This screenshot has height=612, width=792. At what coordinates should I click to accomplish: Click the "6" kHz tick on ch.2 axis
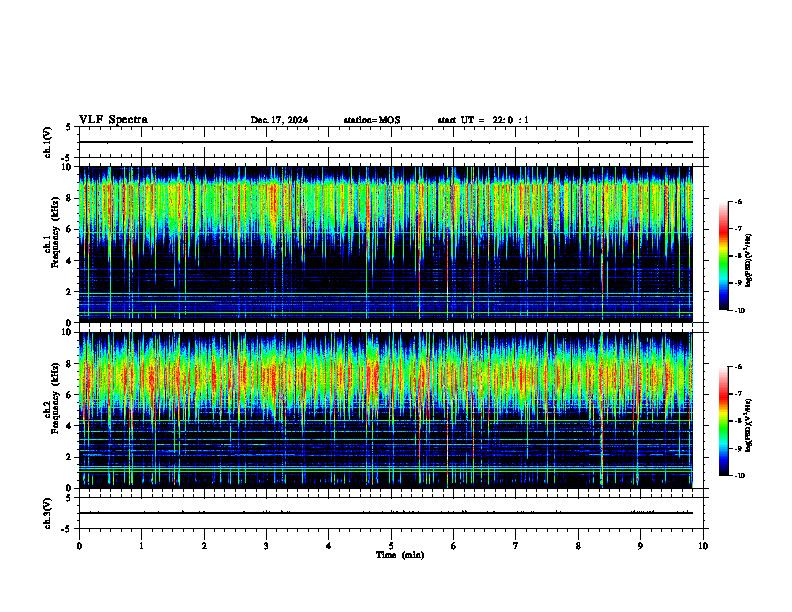(70, 395)
